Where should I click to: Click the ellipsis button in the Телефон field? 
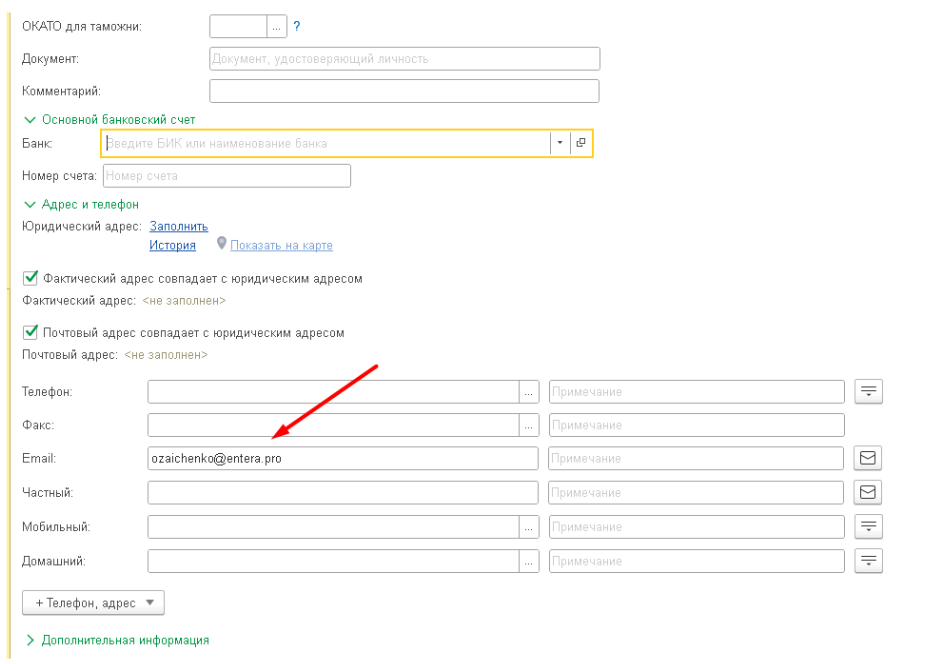[x=528, y=392]
